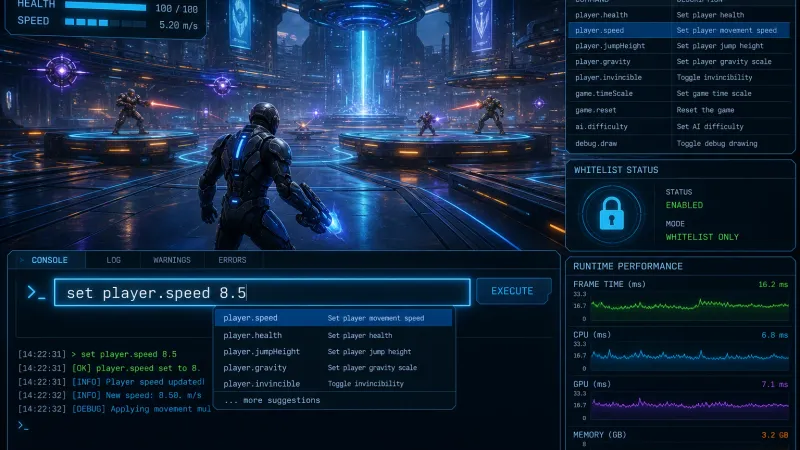Click 'Reset the game' description
800x450 pixels.
705,110
